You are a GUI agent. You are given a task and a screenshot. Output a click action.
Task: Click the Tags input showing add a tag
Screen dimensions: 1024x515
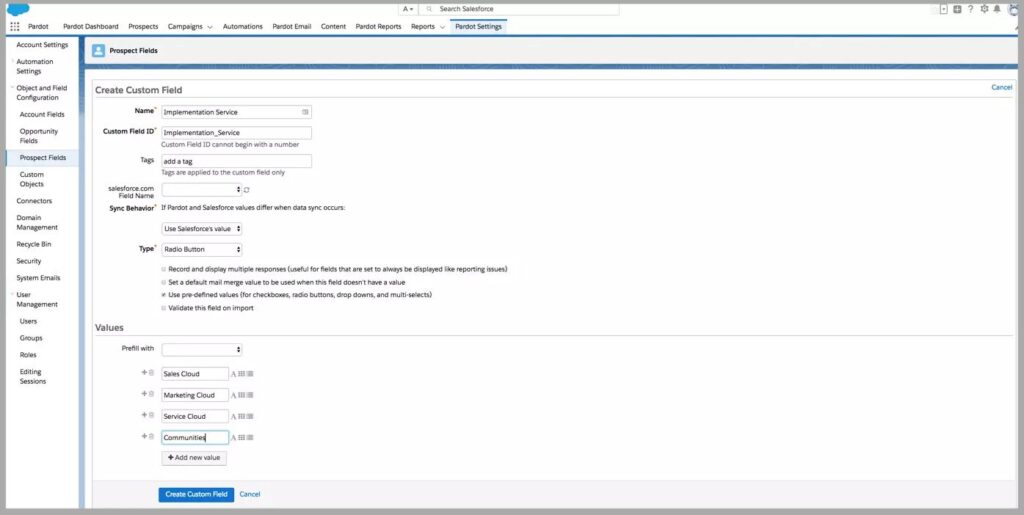pyautogui.click(x=236, y=161)
